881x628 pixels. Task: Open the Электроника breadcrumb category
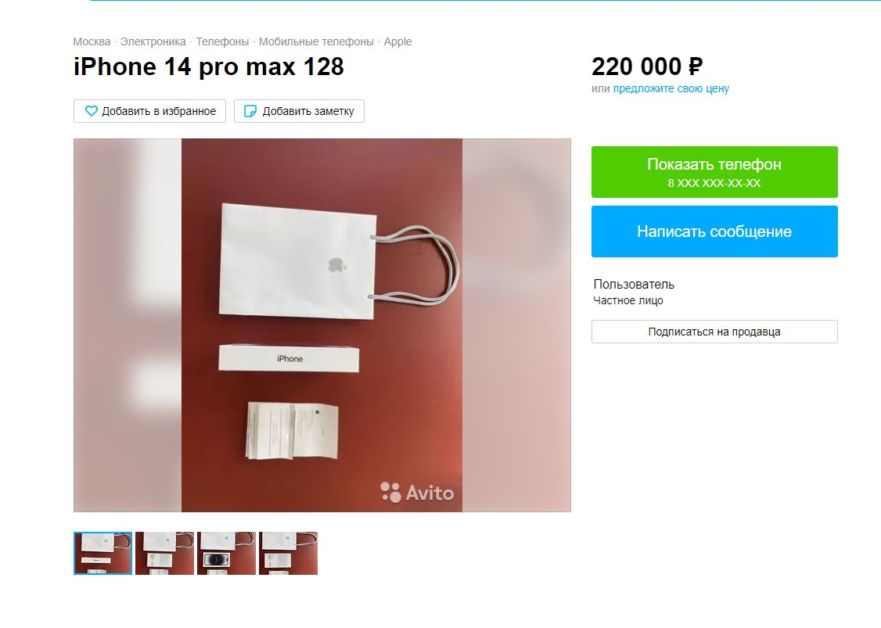(x=153, y=42)
